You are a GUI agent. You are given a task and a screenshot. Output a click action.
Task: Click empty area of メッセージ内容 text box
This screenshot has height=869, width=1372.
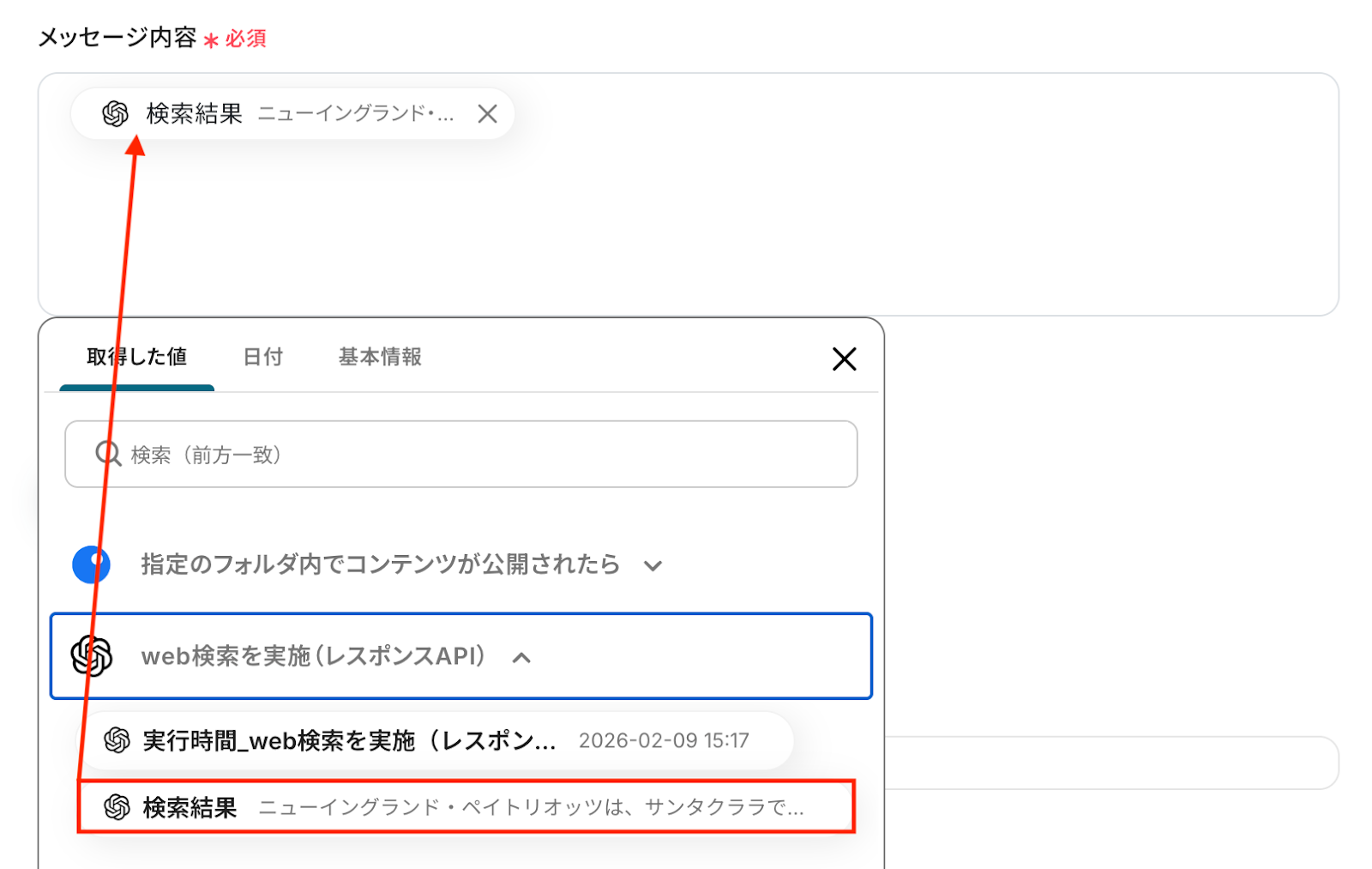pos(772,223)
